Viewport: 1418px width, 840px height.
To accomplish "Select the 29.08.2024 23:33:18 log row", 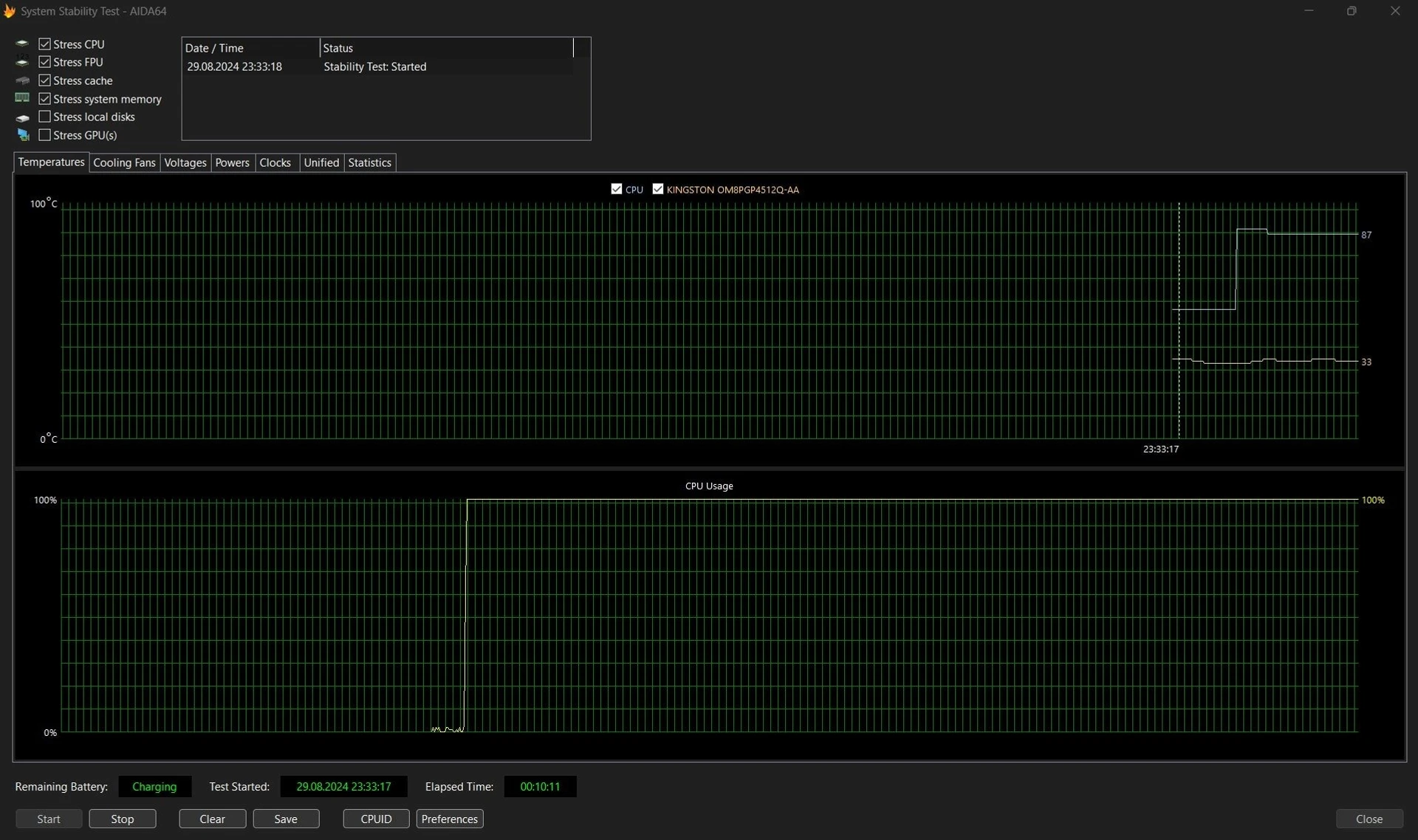I will tap(378, 66).
